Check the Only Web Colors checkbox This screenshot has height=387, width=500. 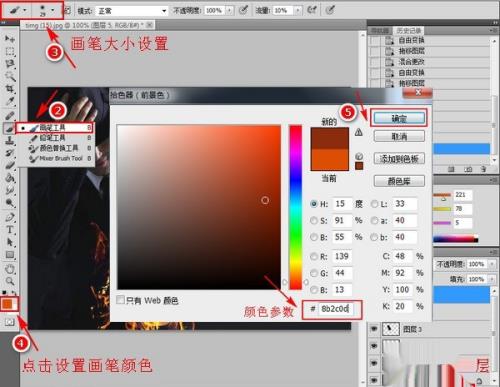click(120, 300)
